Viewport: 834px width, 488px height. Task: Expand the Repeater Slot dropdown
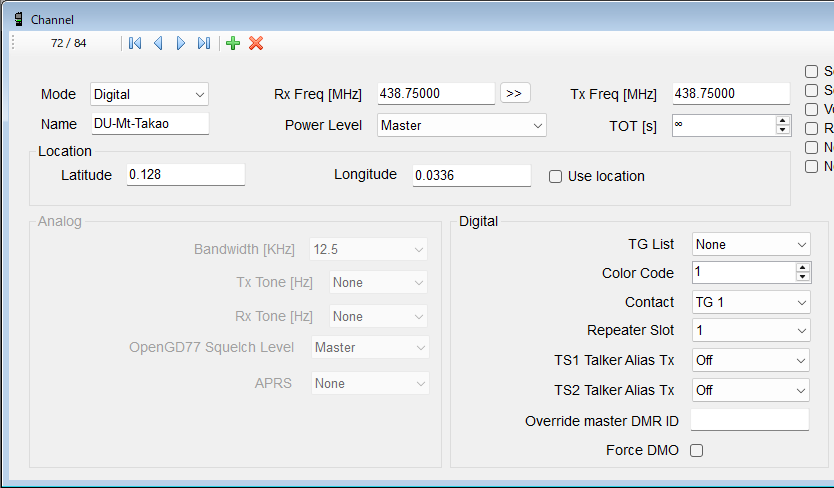pyautogui.click(x=750, y=331)
